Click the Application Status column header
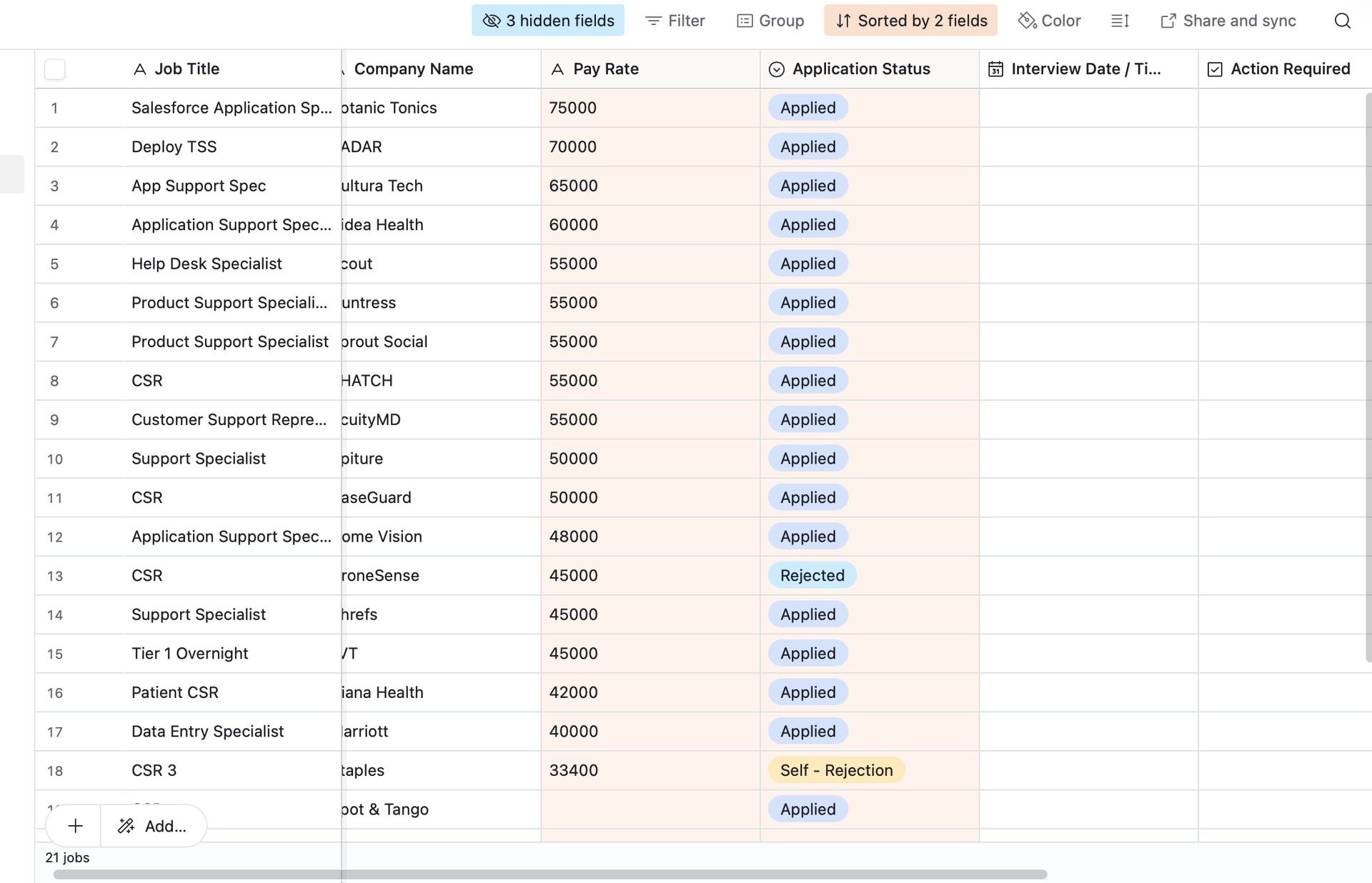The width and height of the screenshot is (1372, 883). 860,69
